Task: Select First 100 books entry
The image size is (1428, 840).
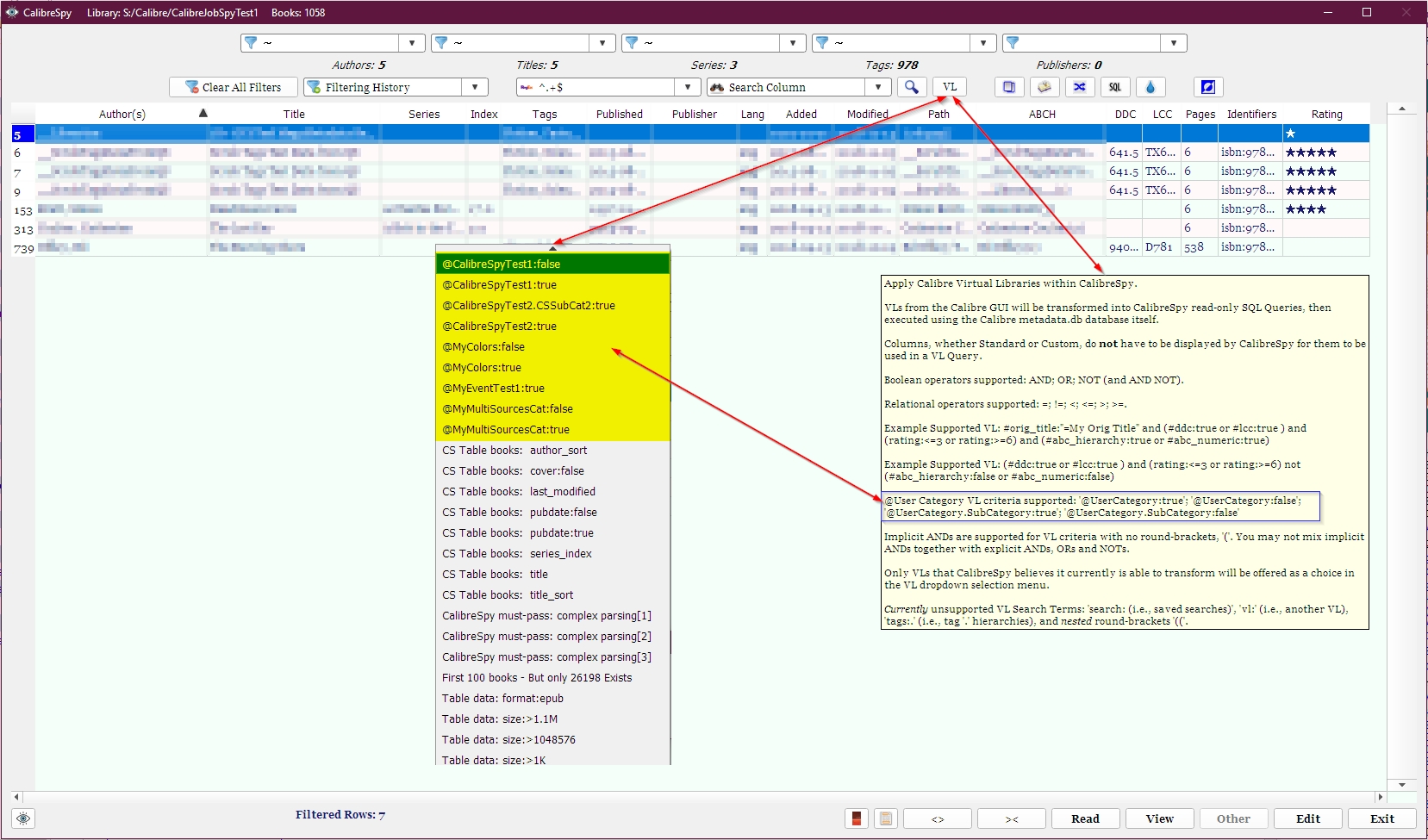Action: [553, 678]
